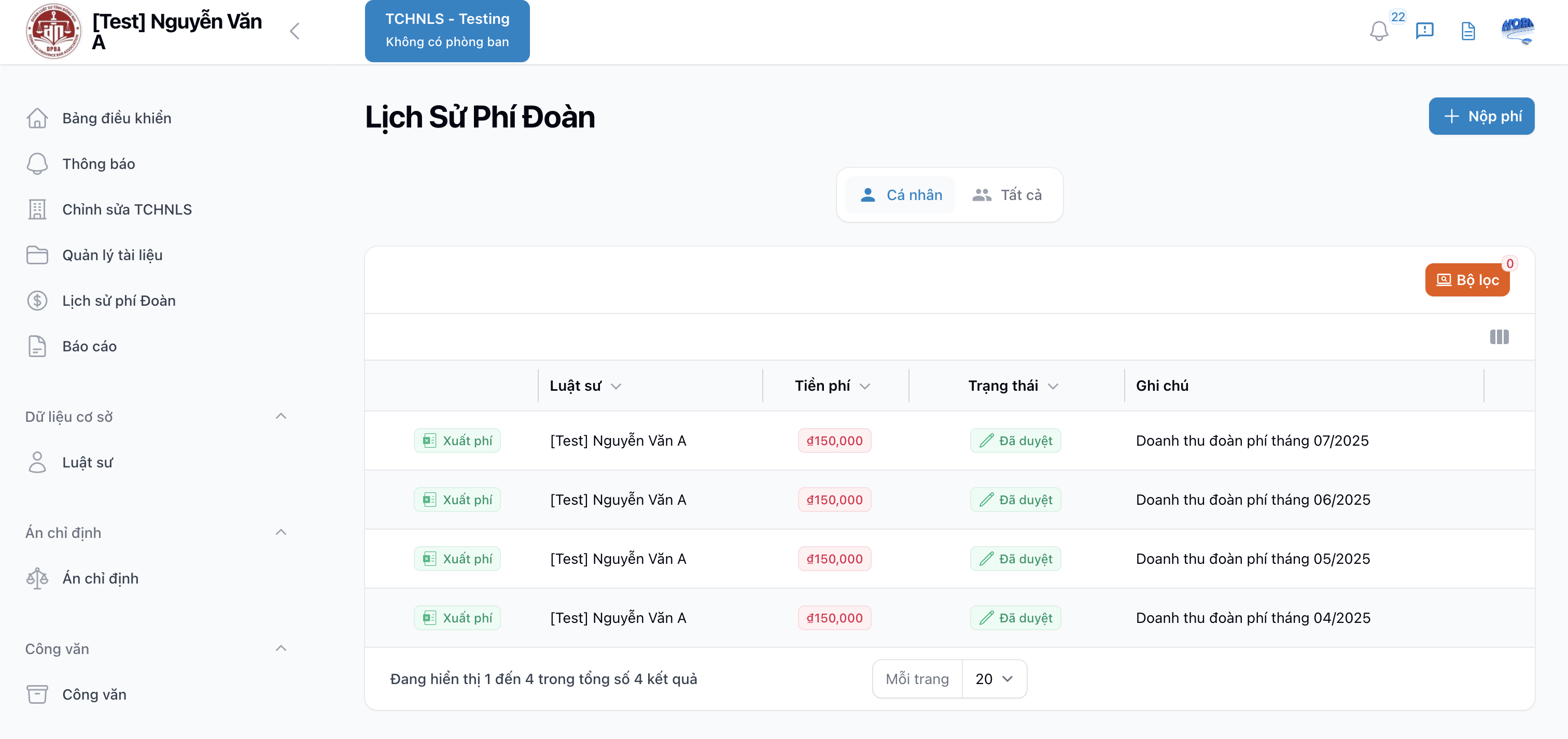
Task: Collapse sidebar with the left chevron
Action: (x=295, y=31)
